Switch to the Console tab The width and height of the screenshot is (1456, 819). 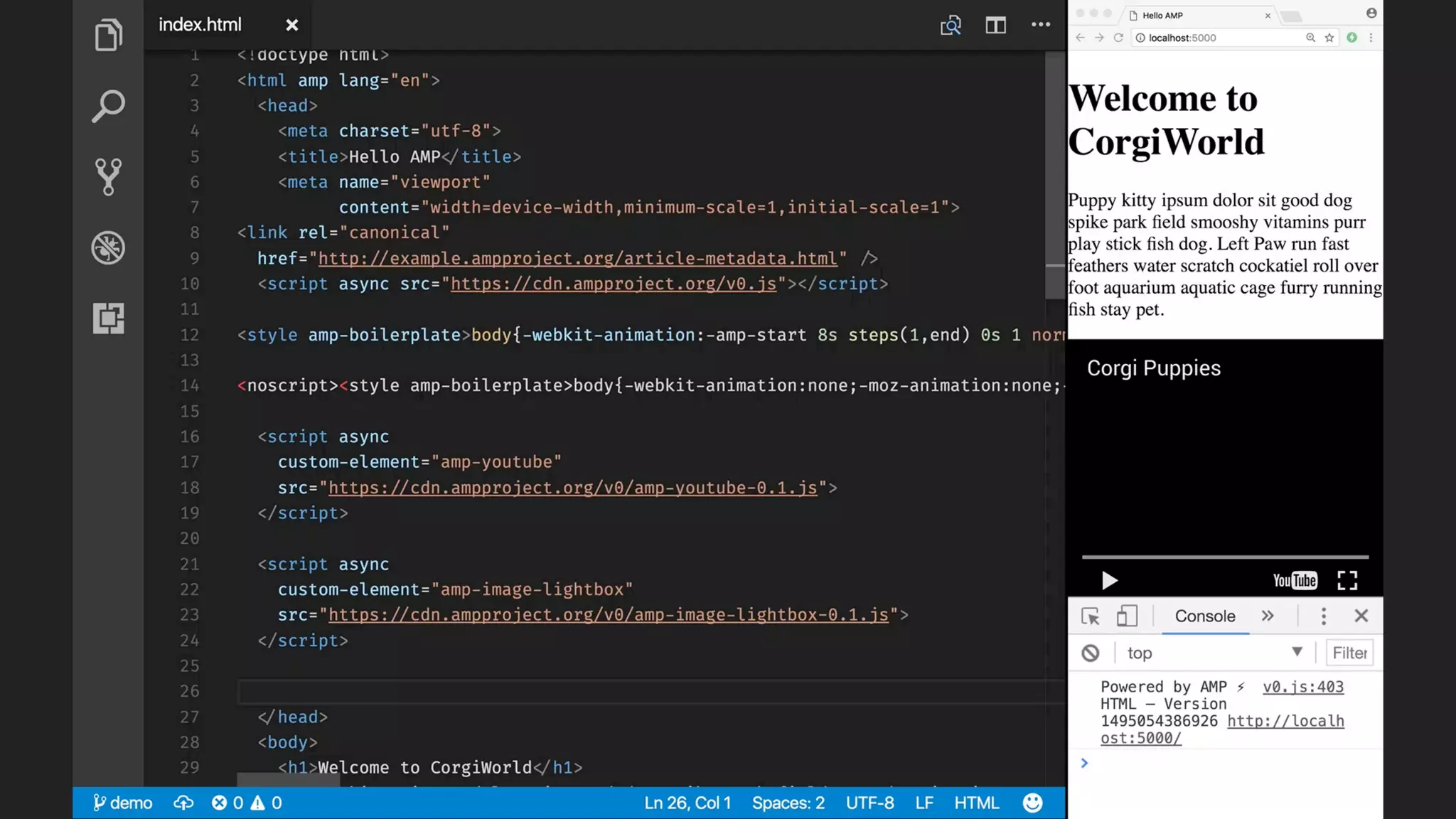tap(1205, 616)
